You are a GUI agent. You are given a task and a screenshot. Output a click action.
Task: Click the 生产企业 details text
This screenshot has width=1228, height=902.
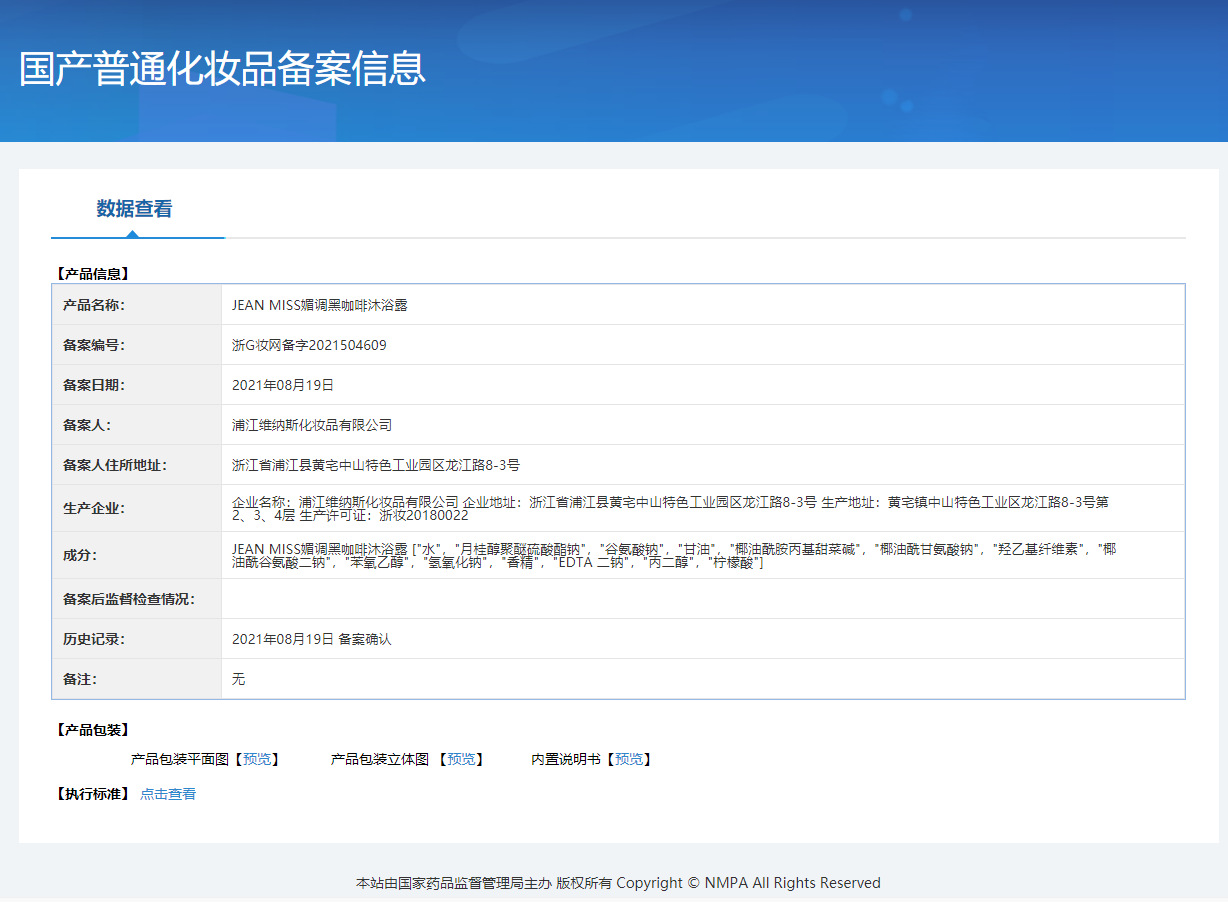(670, 508)
